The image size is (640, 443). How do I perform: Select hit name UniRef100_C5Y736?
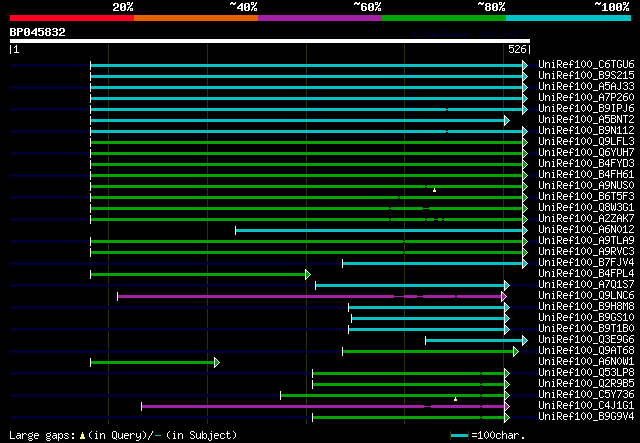click(x=586, y=395)
